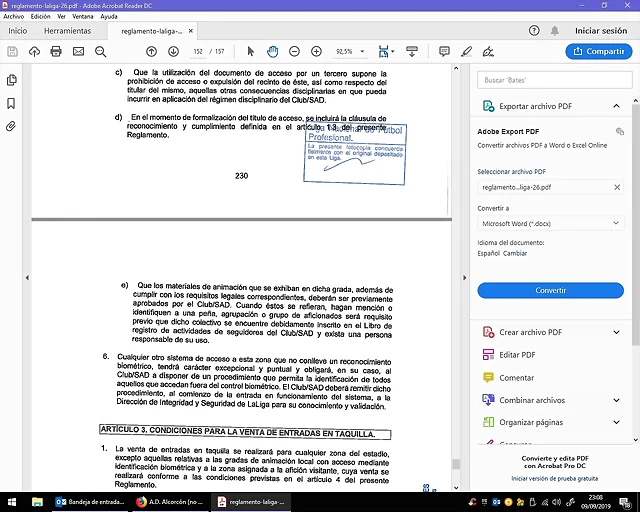The image size is (640, 512).
Task: Click Iniciar versión de prueba gratuita
Action: (x=555, y=479)
